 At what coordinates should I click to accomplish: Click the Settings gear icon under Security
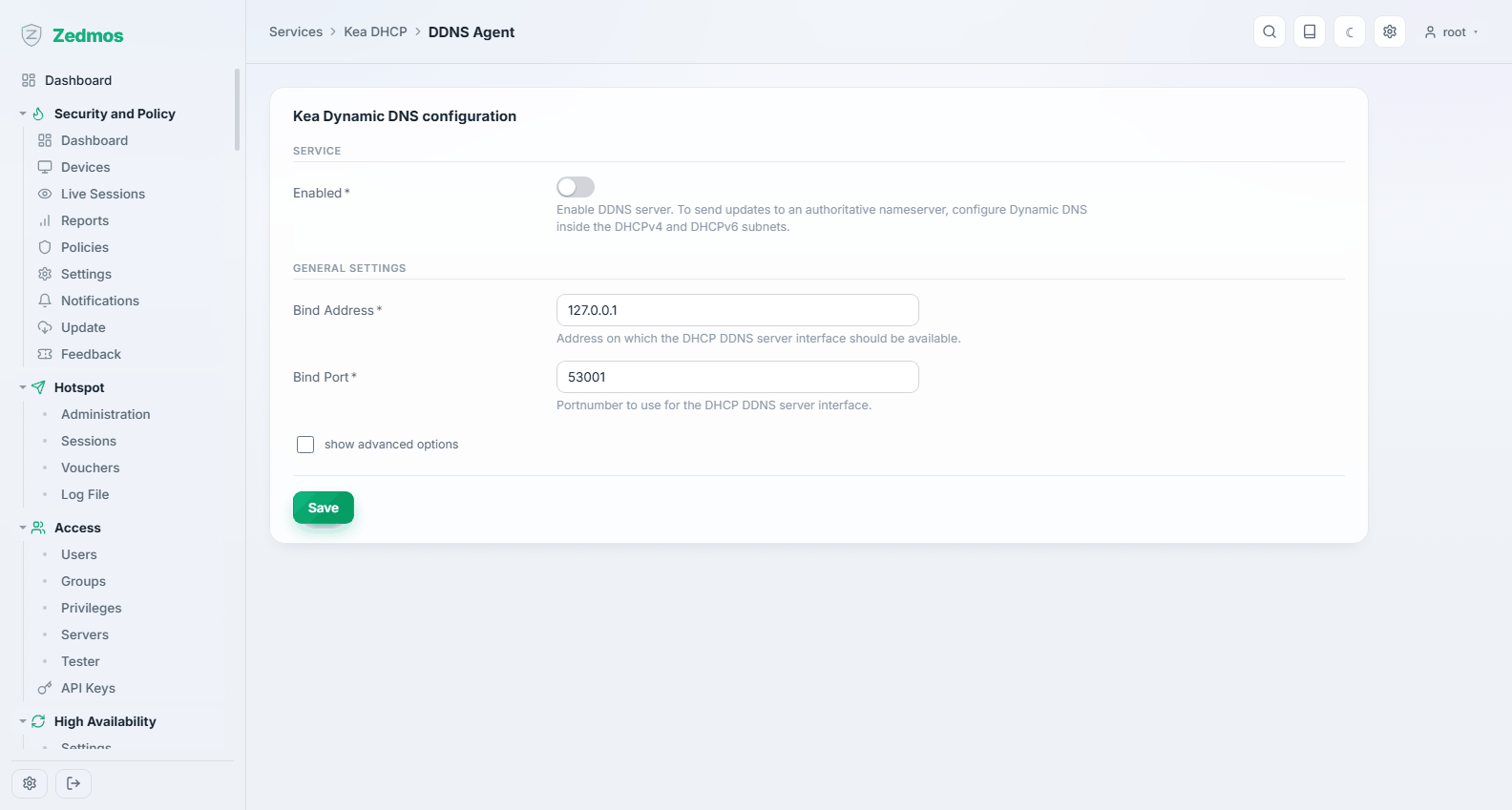[45, 274]
